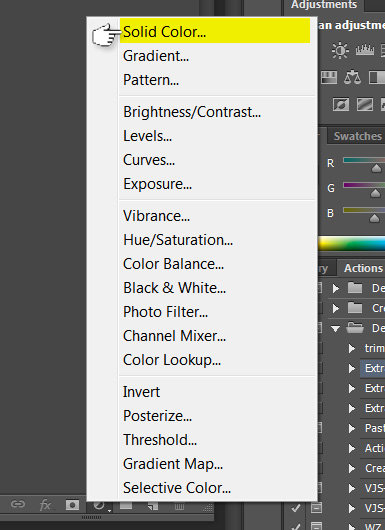This screenshot has height=530, width=385.
Task: Expand the Acti action's arrow
Action: 352,449
